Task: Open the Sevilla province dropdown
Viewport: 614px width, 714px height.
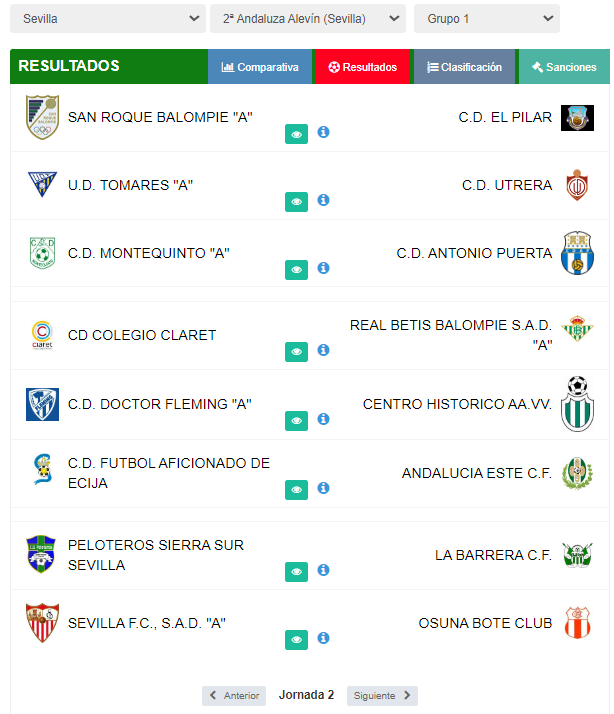Action: [x=108, y=19]
